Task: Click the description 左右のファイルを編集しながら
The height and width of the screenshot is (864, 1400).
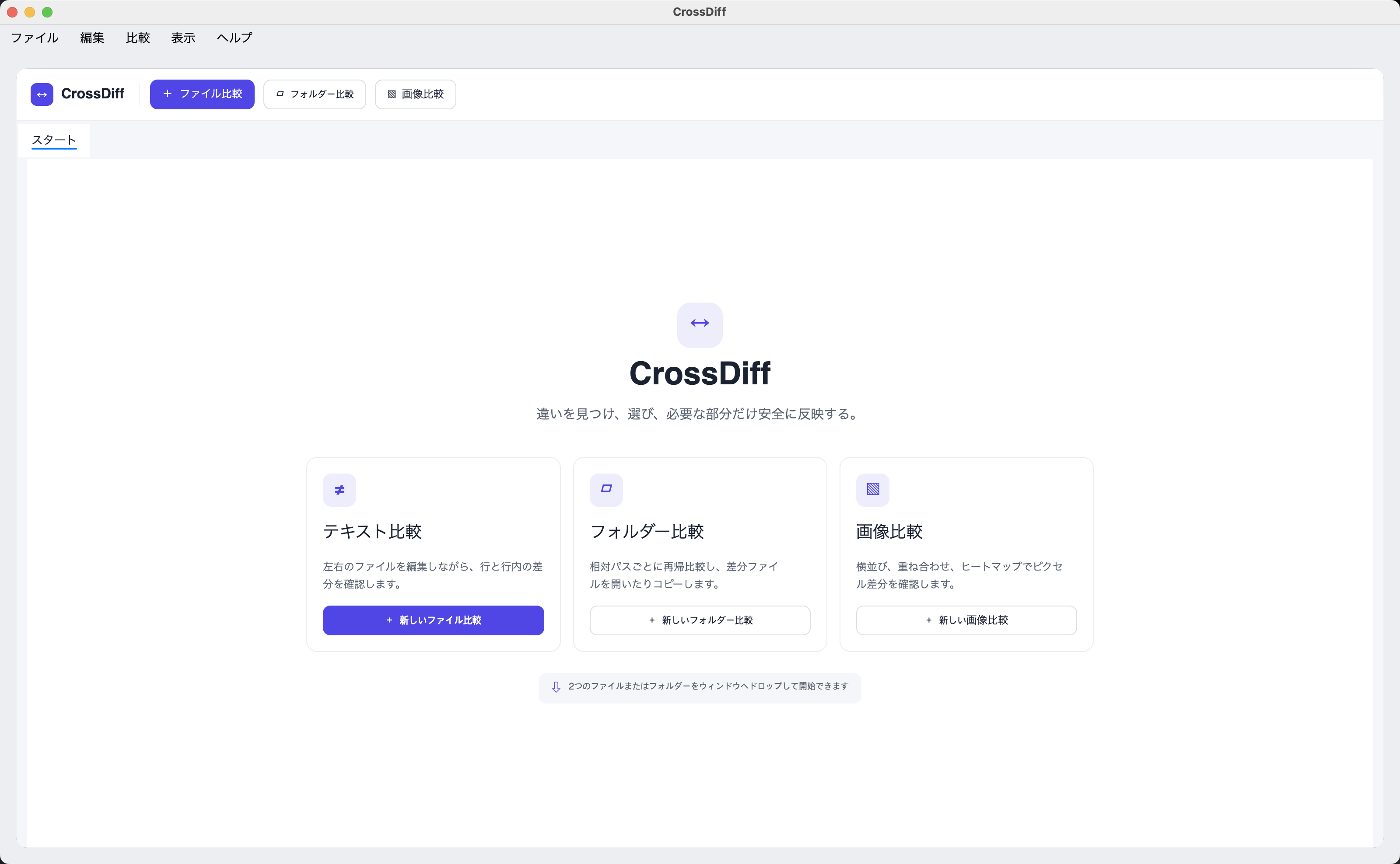Action: pyautogui.click(x=433, y=575)
